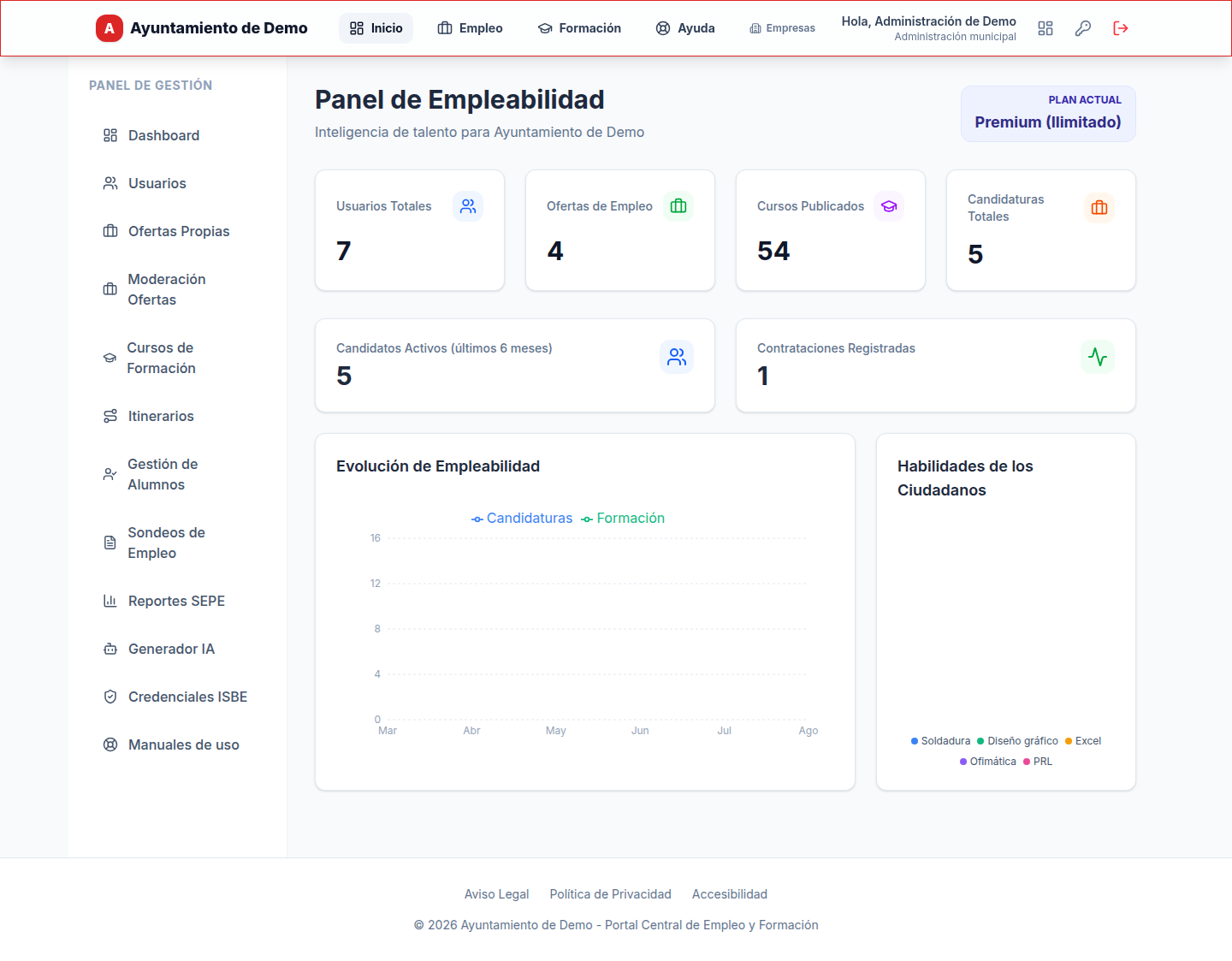This screenshot has height=961, width=1232.
Task: Open Moderación Ofertas in the sidebar
Action: (177, 289)
